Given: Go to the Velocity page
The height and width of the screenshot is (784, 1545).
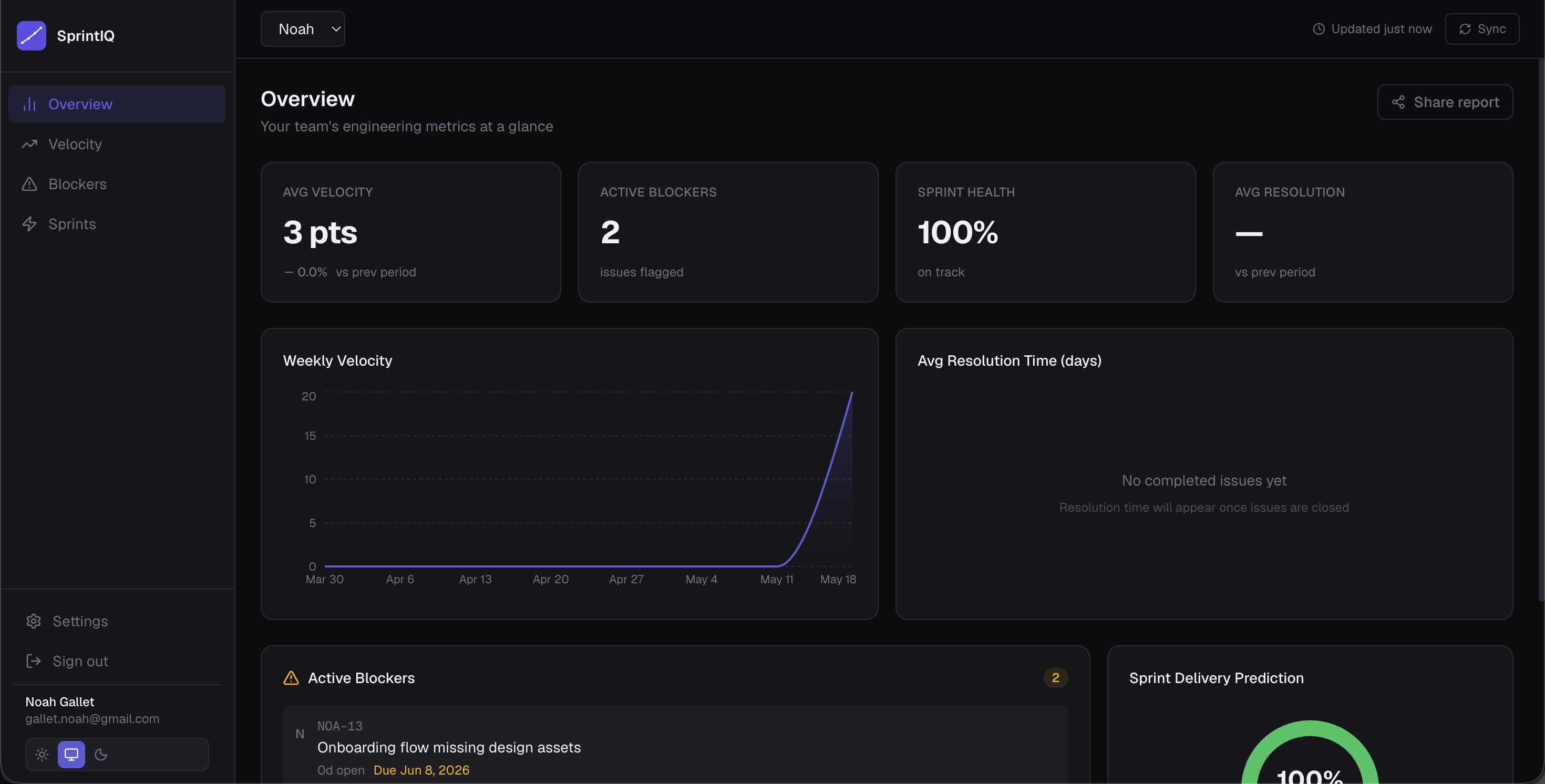Looking at the screenshot, I should pyautogui.click(x=117, y=144).
